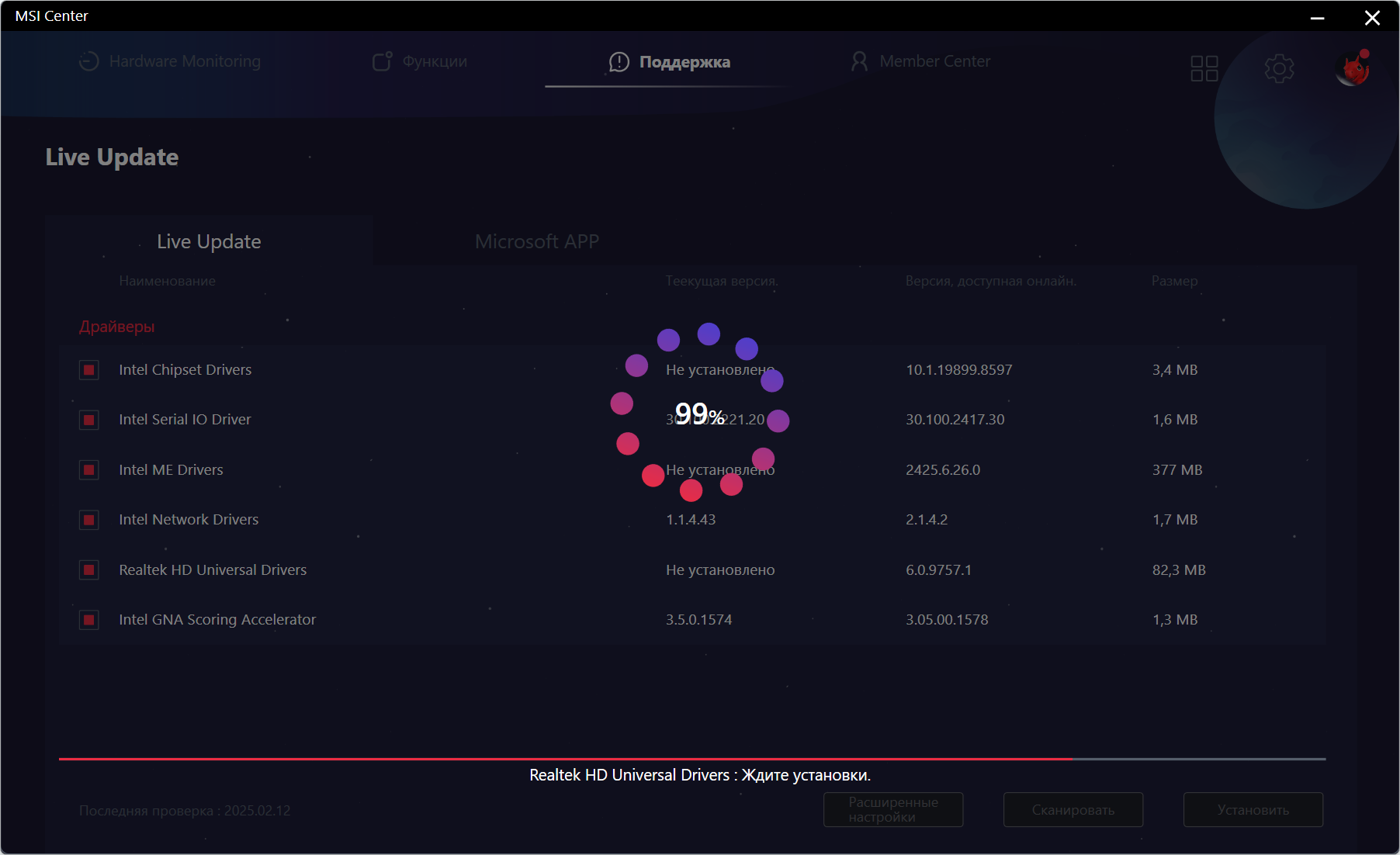The width and height of the screenshot is (1400, 855).
Task: Select the Intel Serial IO Driver name
Action: click(185, 420)
